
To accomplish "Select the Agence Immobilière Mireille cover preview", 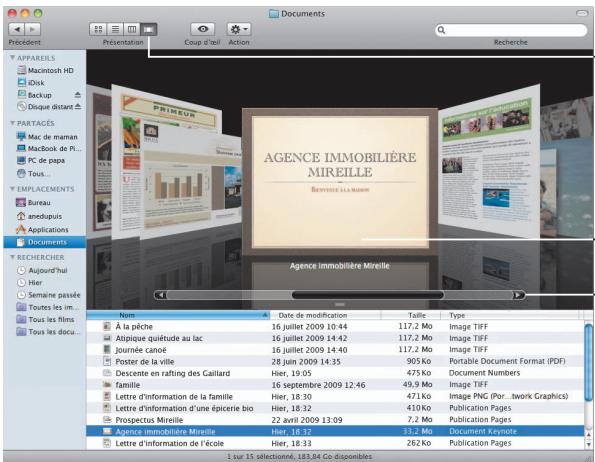I will tap(340, 181).
